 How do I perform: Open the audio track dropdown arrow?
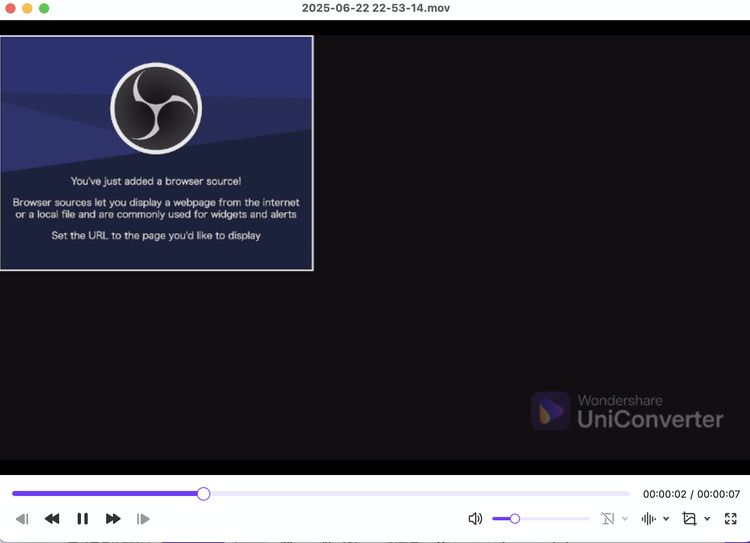click(x=666, y=519)
